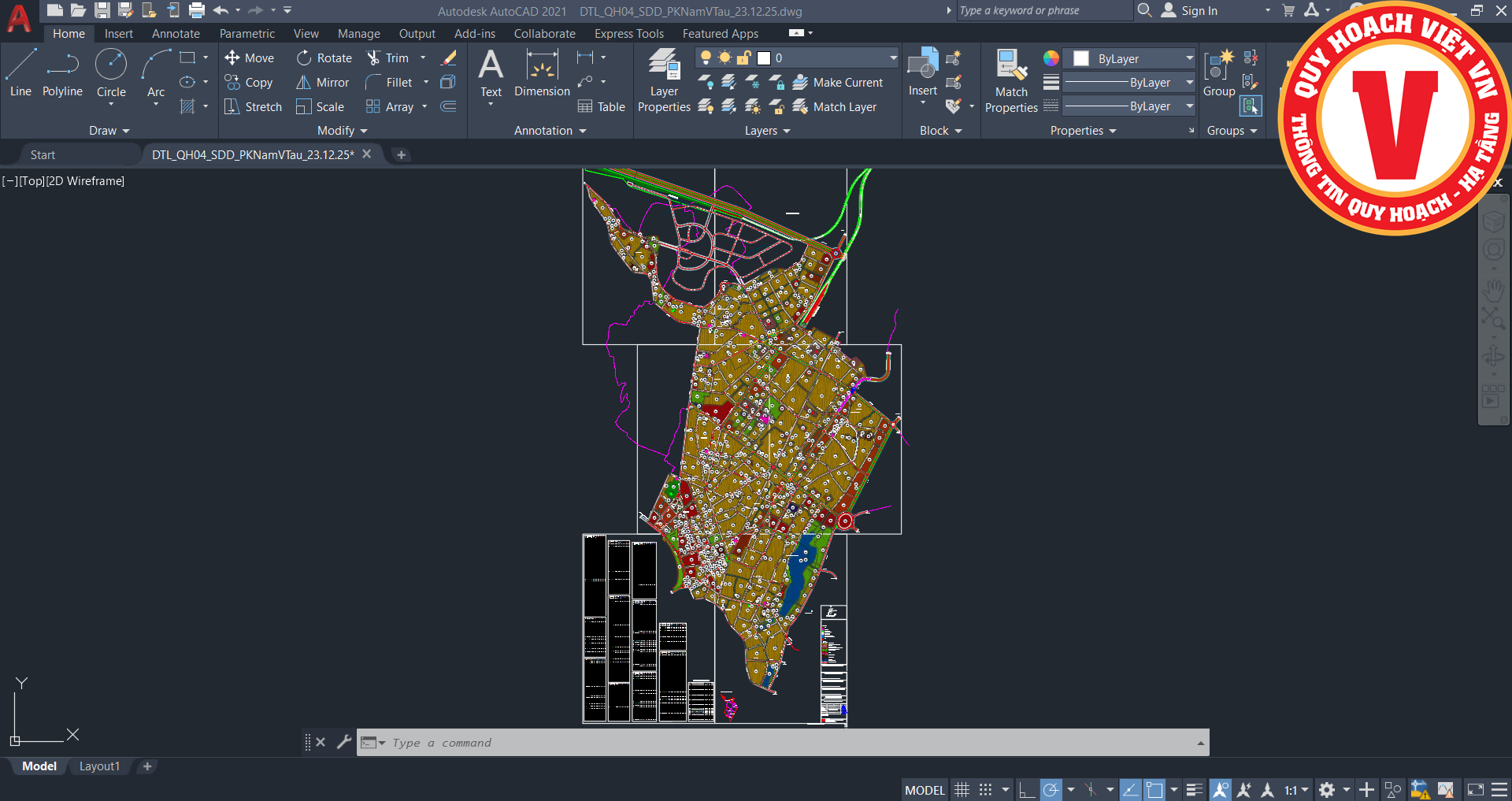Switch to the Layout1 tab
This screenshot has height=801, width=1512.
[x=99, y=766]
